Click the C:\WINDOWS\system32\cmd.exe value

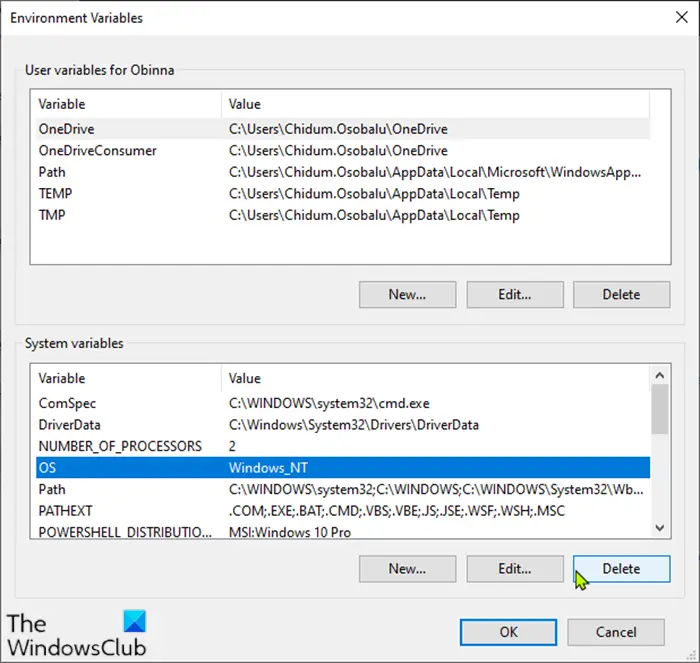point(329,403)
